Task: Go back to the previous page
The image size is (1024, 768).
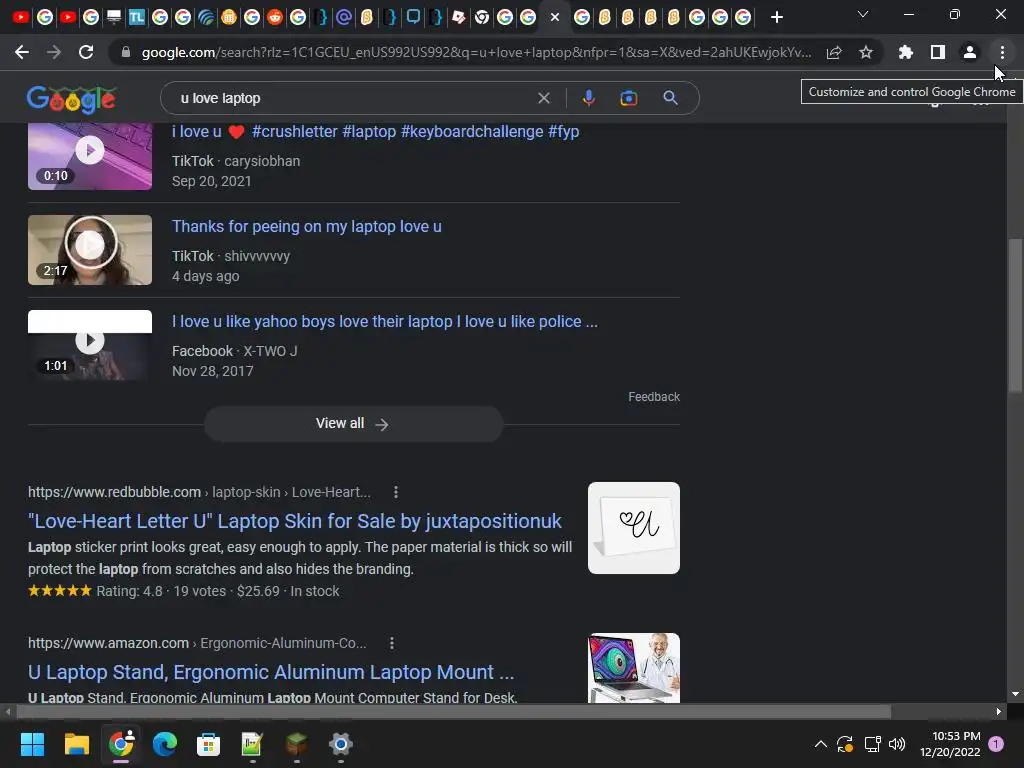Action: point(22,52)
